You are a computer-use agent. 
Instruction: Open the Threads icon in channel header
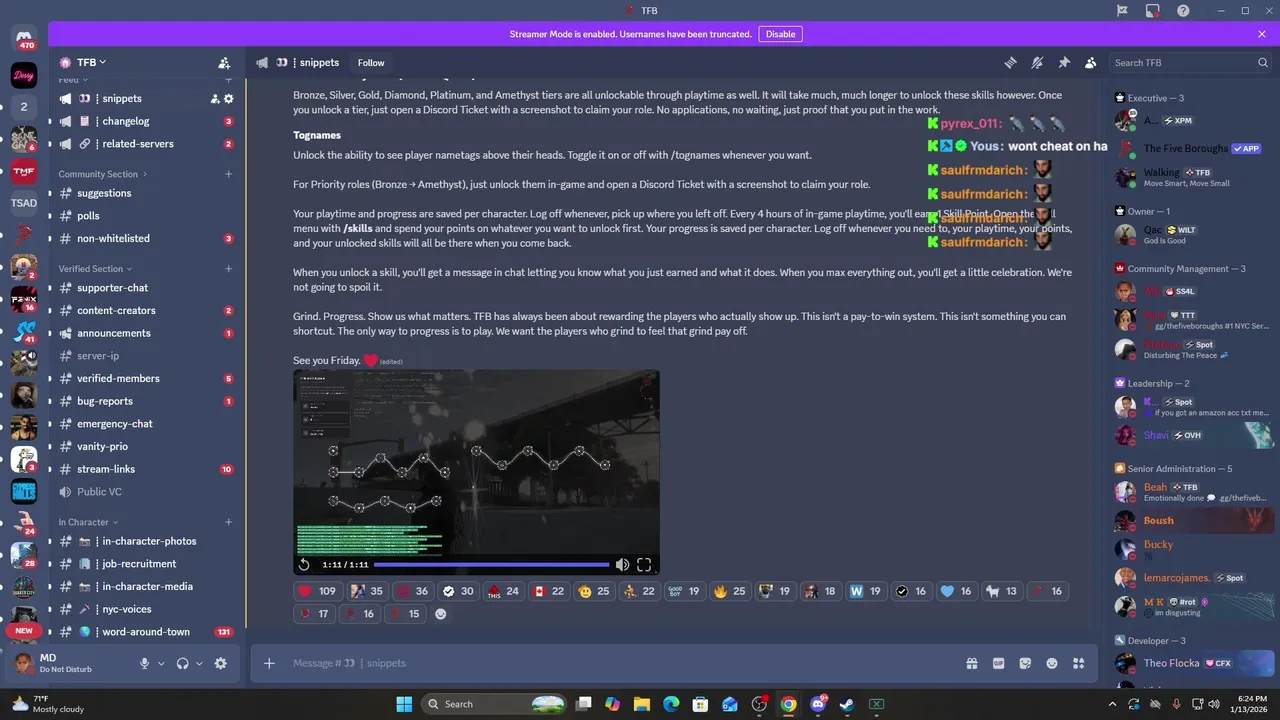[x=1010, y=62]
